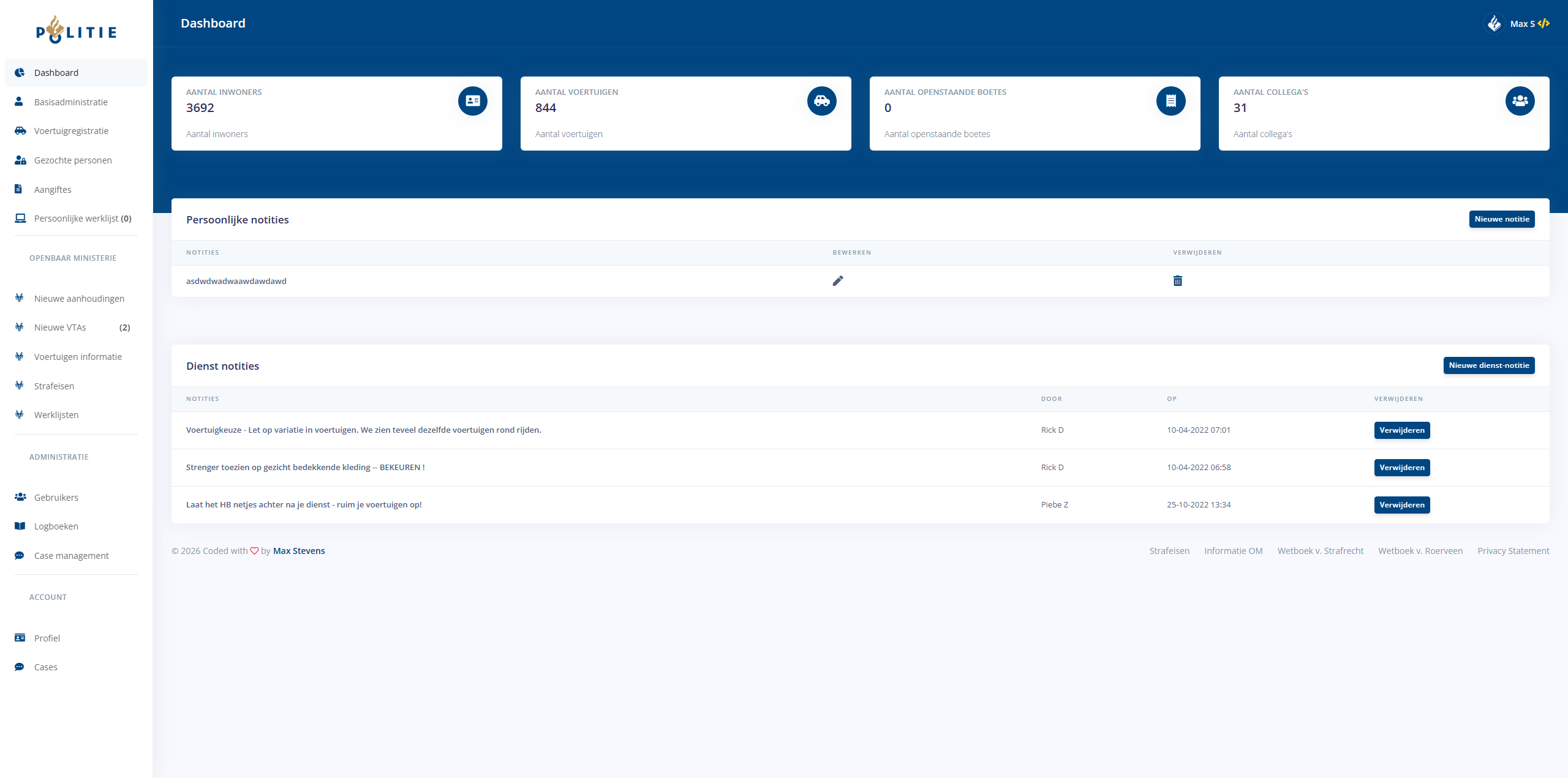Click the Nieuwe dienst-notitie button
The image size is (1568, 778).
coord(1488,365)
